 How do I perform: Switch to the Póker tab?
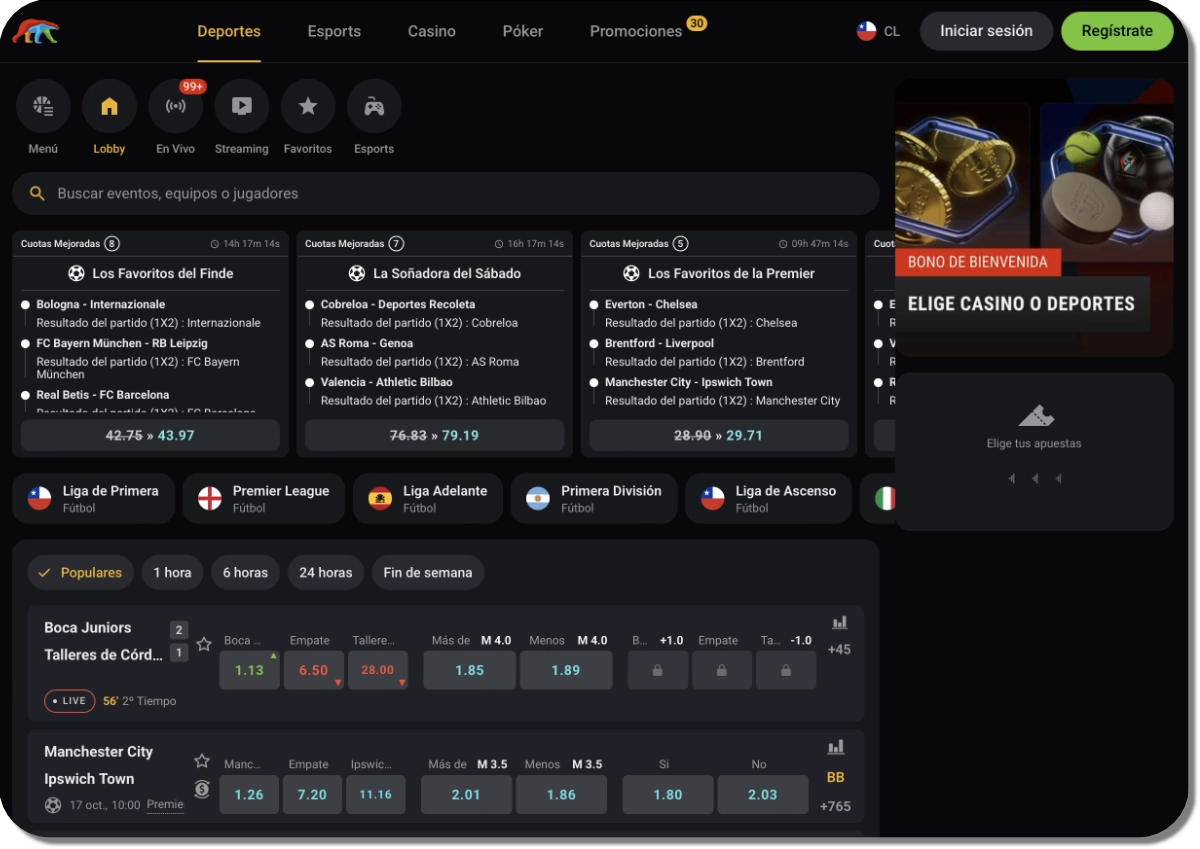click(523, 31)
